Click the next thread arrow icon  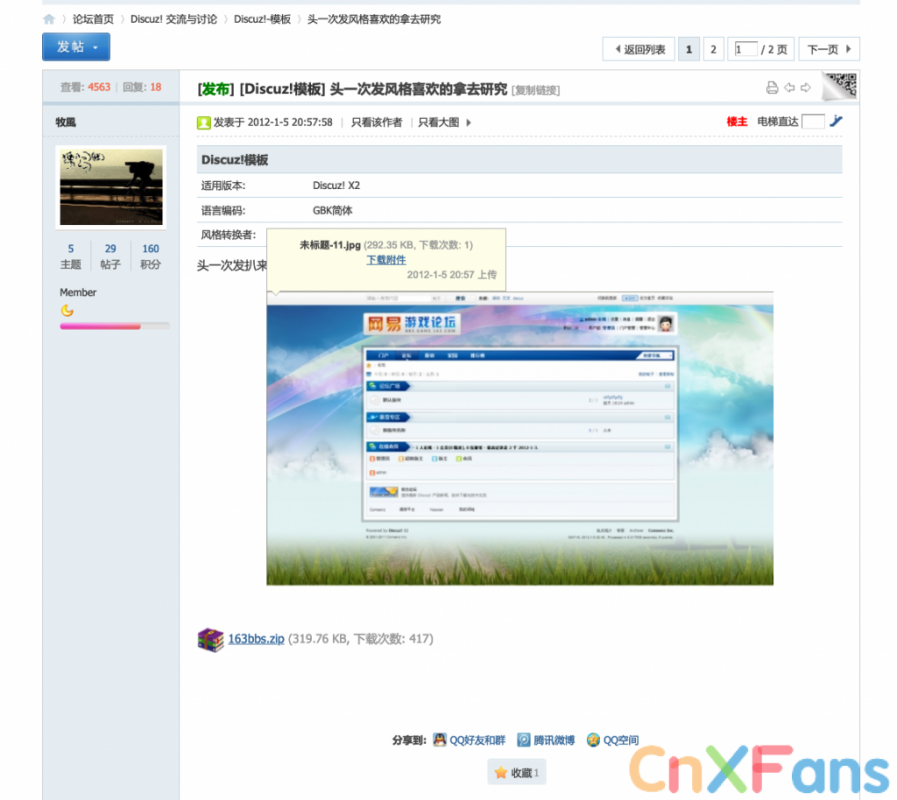tap(806, 88)
